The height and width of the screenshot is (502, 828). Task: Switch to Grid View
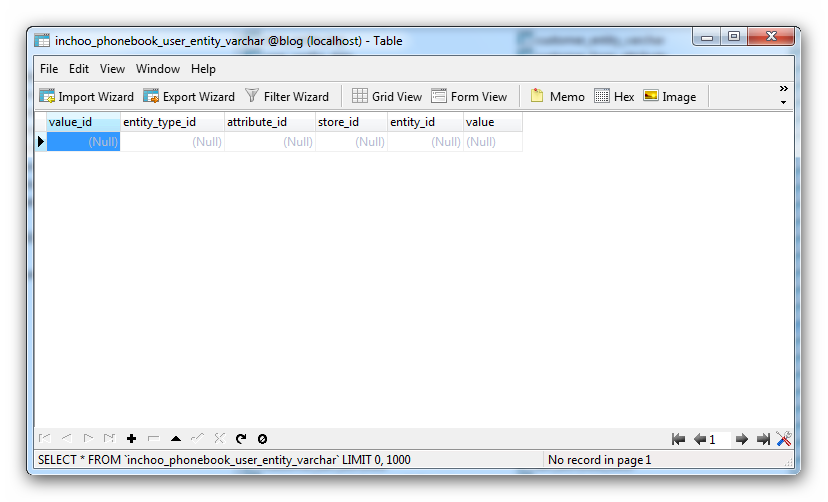click(x=387, y=97)
